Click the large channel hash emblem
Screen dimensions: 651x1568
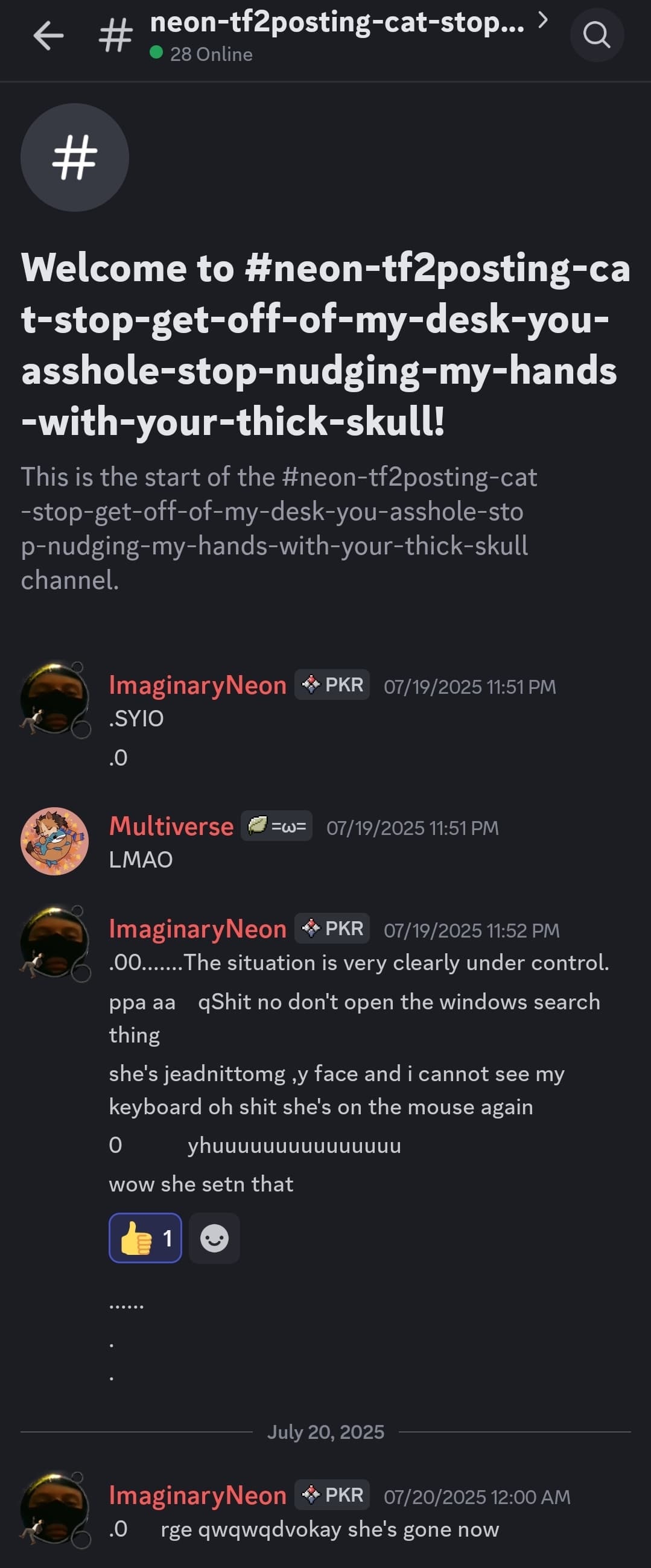pos(74,157)
